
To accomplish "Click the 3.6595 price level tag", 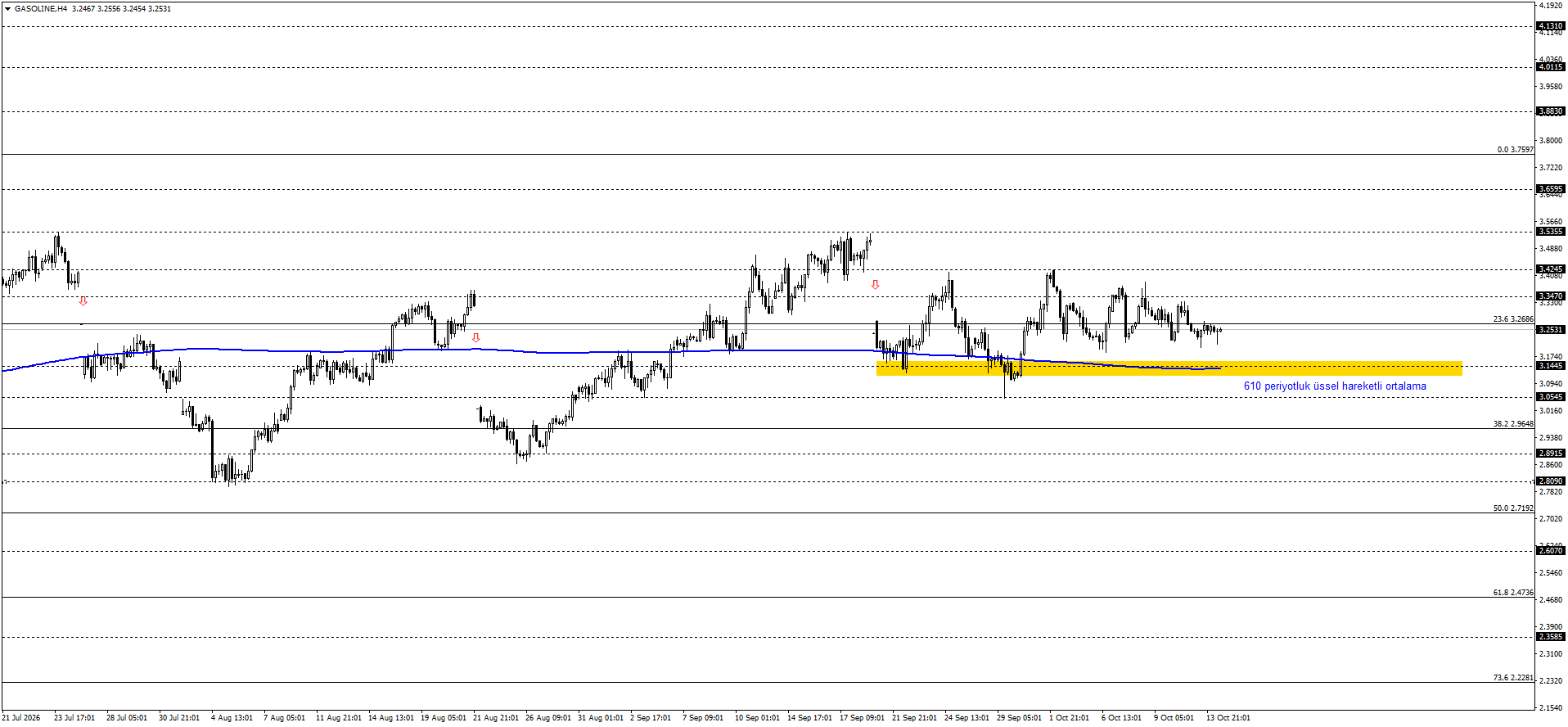I will click(1551, 189).
